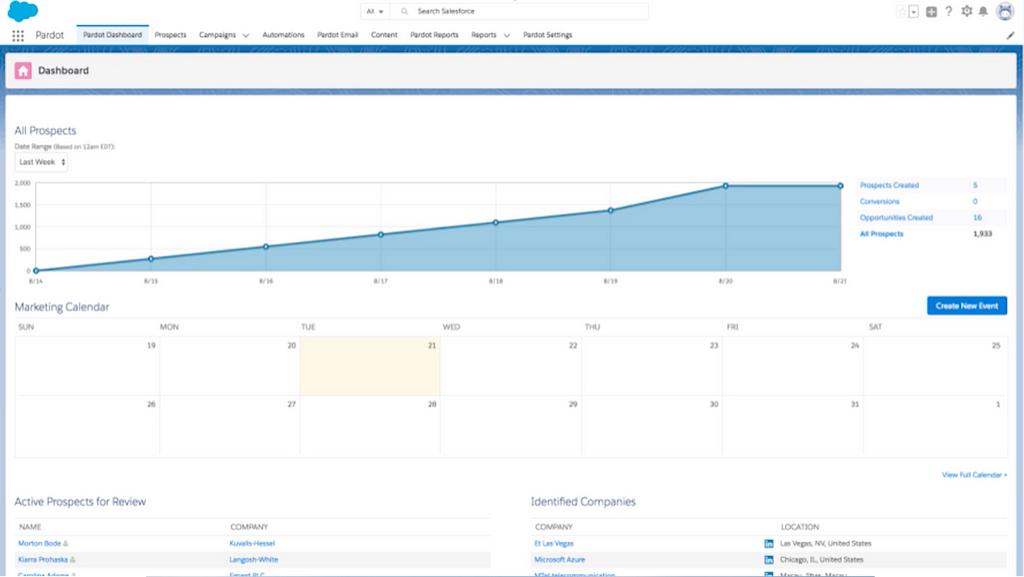Open the Setup gear icon
1024x577 pixels.
click(x=966, y=12)
